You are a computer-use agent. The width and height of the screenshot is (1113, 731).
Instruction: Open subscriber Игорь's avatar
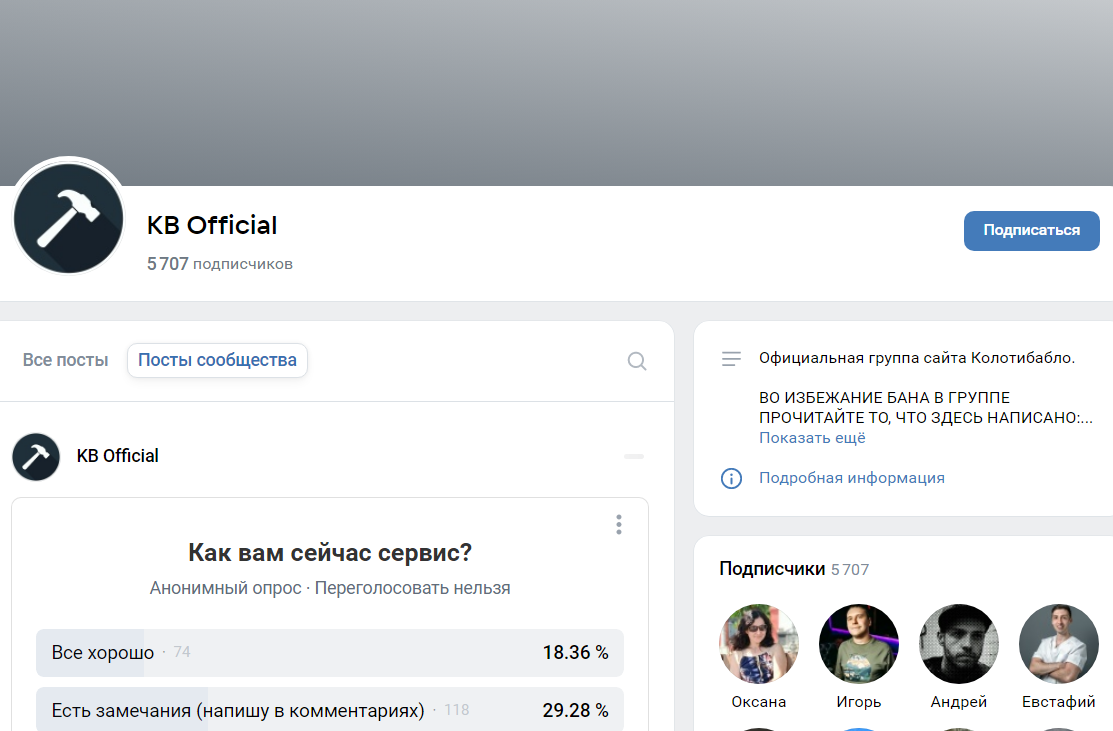[859, 644]
